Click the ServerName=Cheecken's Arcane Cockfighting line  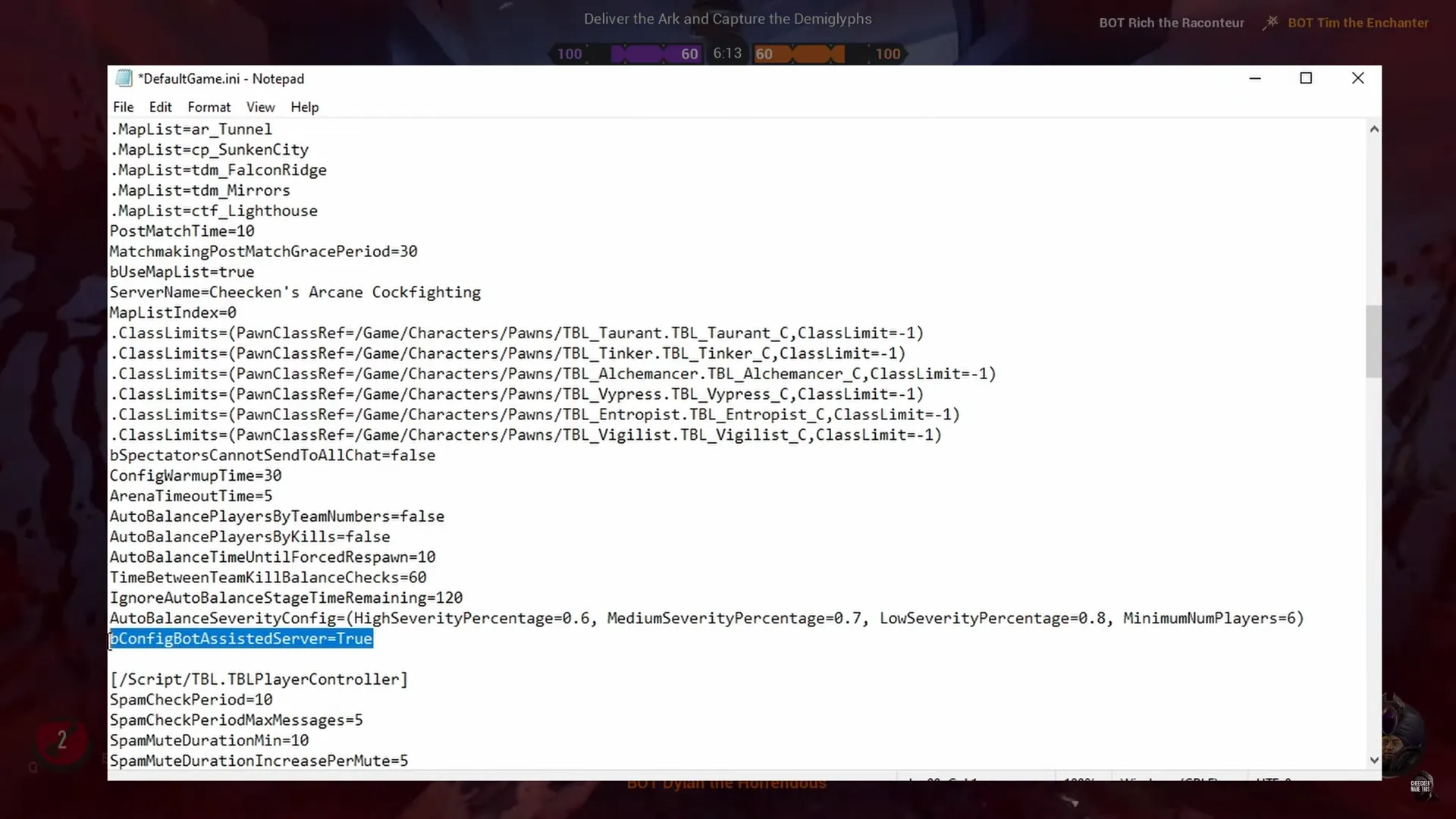[x=295, y=292]
